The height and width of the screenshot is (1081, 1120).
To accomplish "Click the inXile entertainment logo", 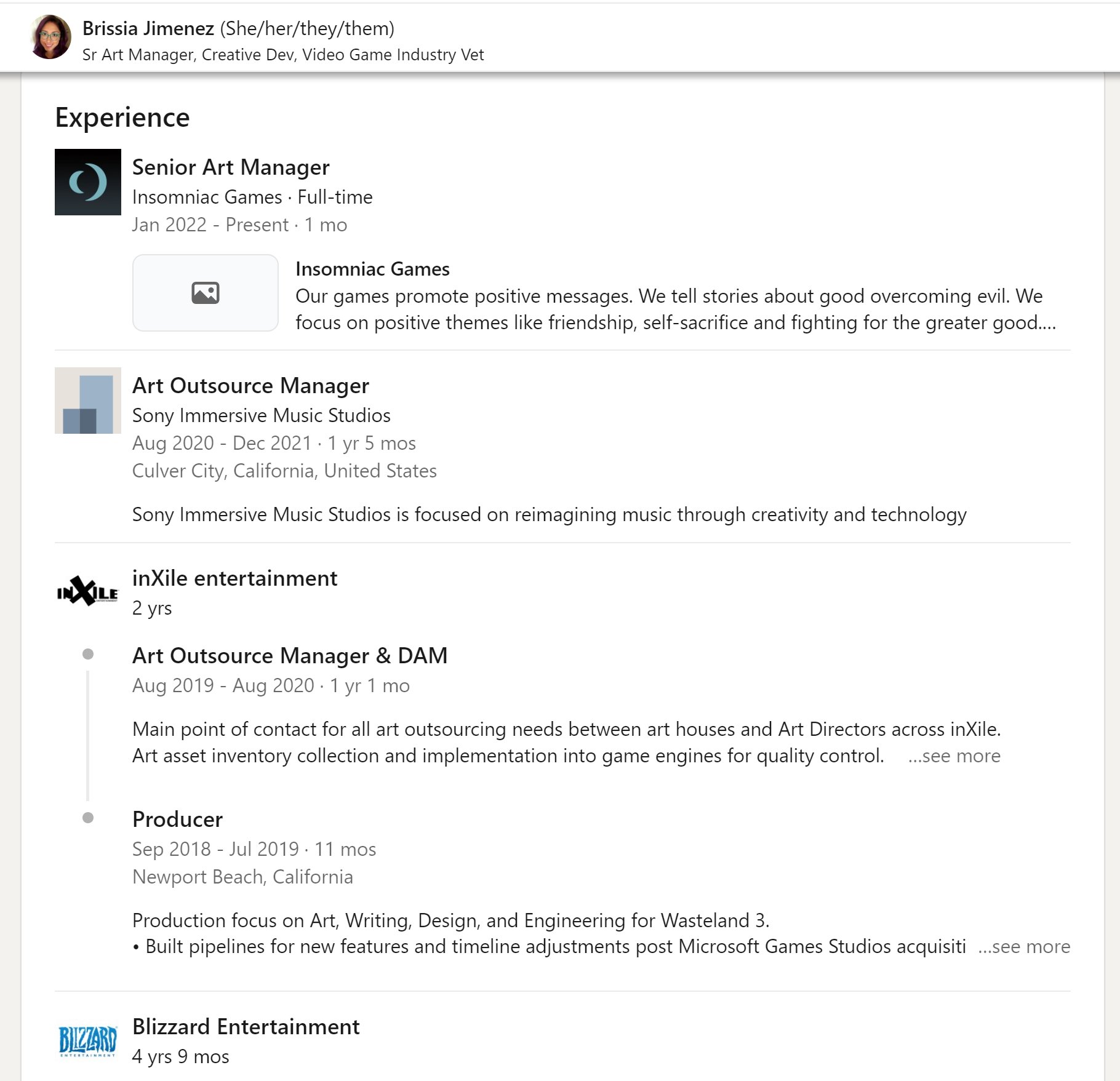I will [x=88, y=592].
